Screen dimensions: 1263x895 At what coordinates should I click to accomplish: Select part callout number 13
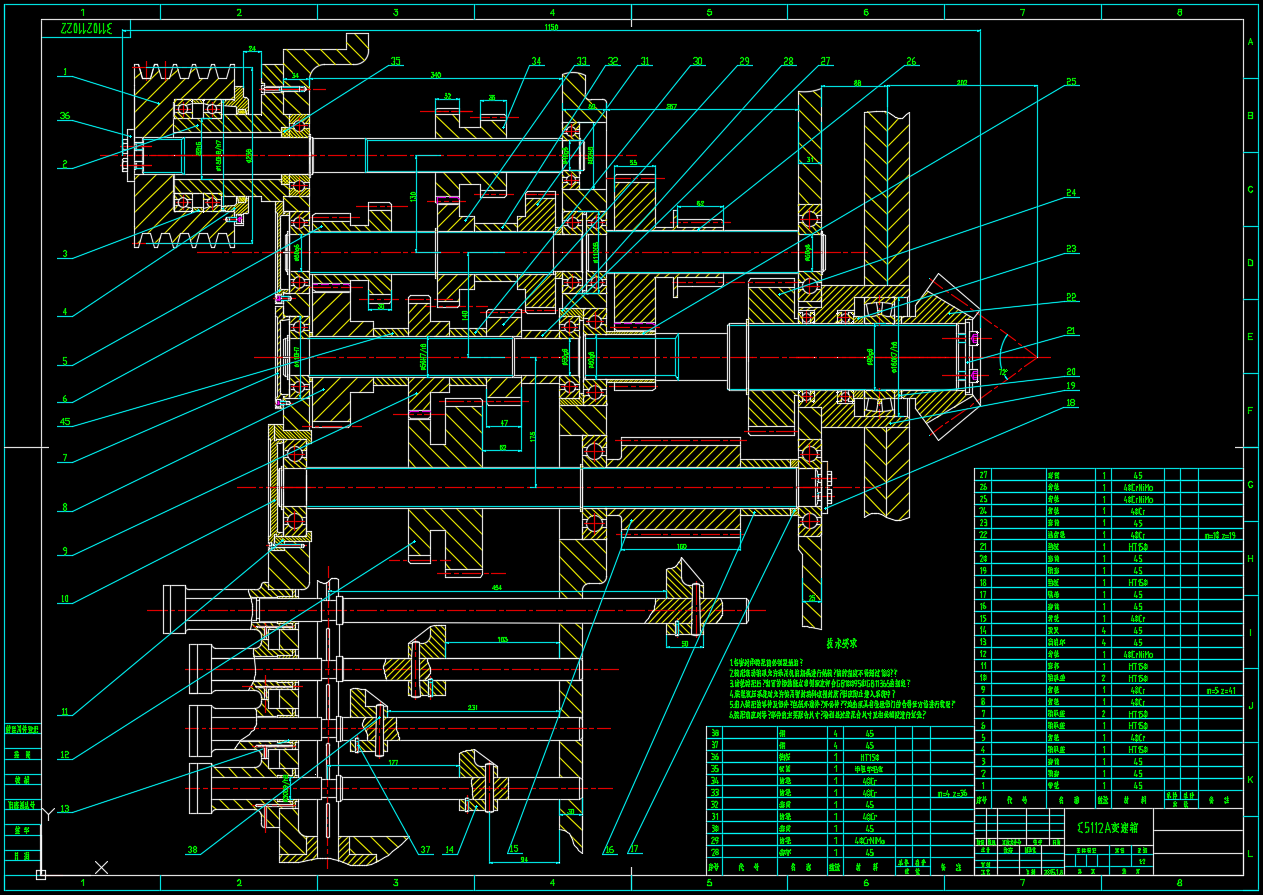(x=65, y=809)
